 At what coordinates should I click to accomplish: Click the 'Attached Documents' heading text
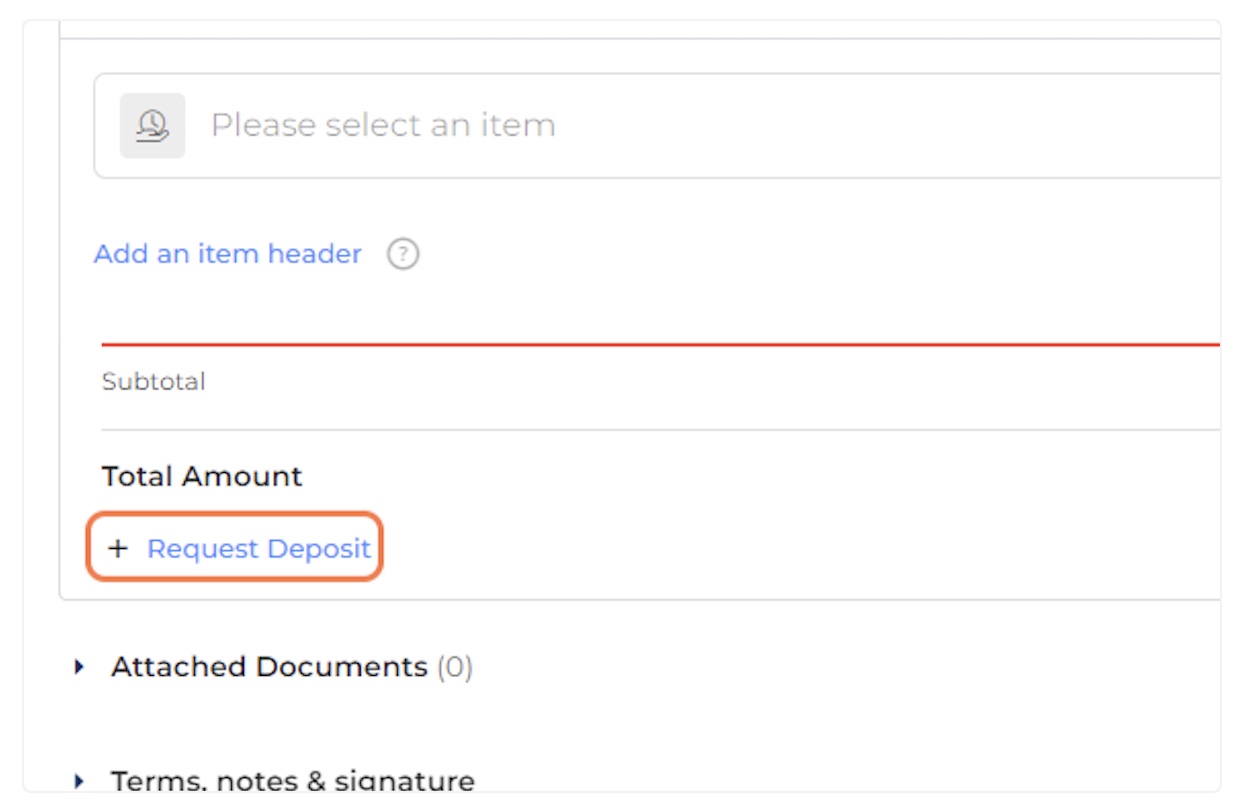coord(269,667)
